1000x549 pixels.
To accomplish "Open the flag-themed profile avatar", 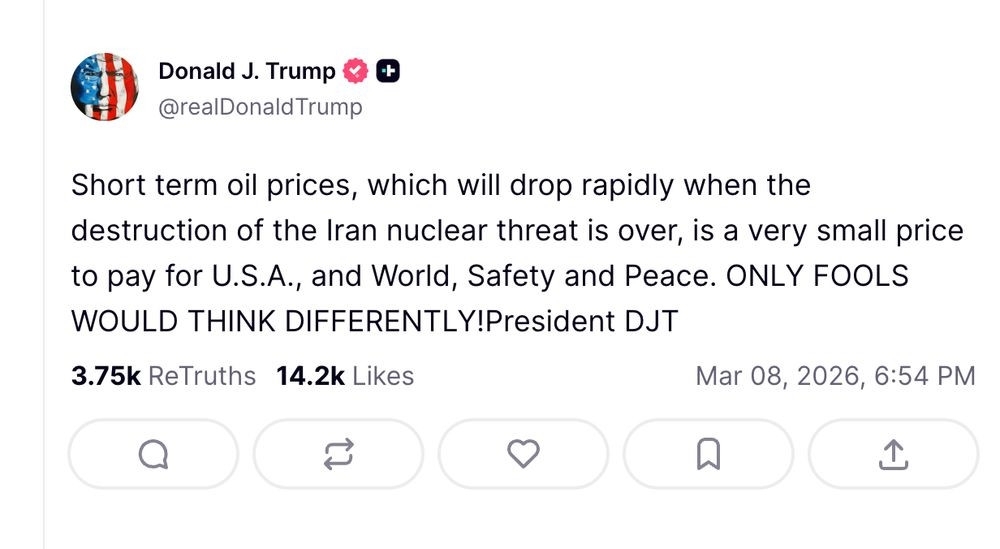I will tap(104, 88).
